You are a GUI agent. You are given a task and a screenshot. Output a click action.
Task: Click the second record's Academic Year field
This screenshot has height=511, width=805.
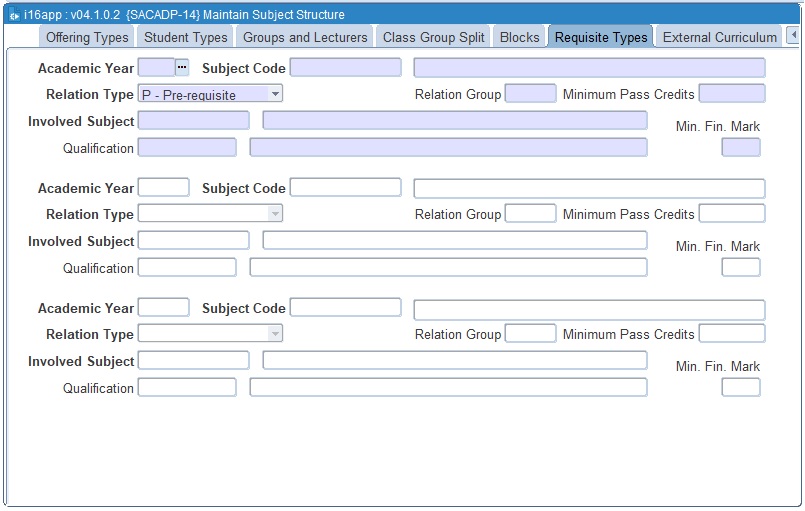163,188
